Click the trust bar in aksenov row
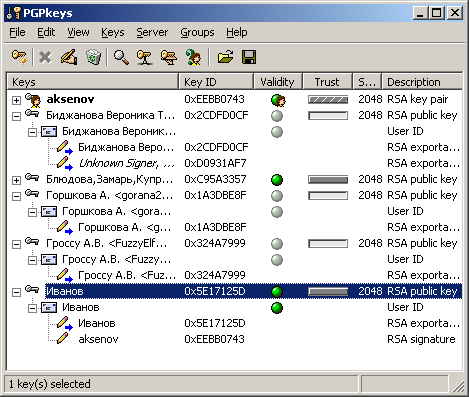This screenshot has width=469, height=397. pyautogui.click(x=328, y=100)
